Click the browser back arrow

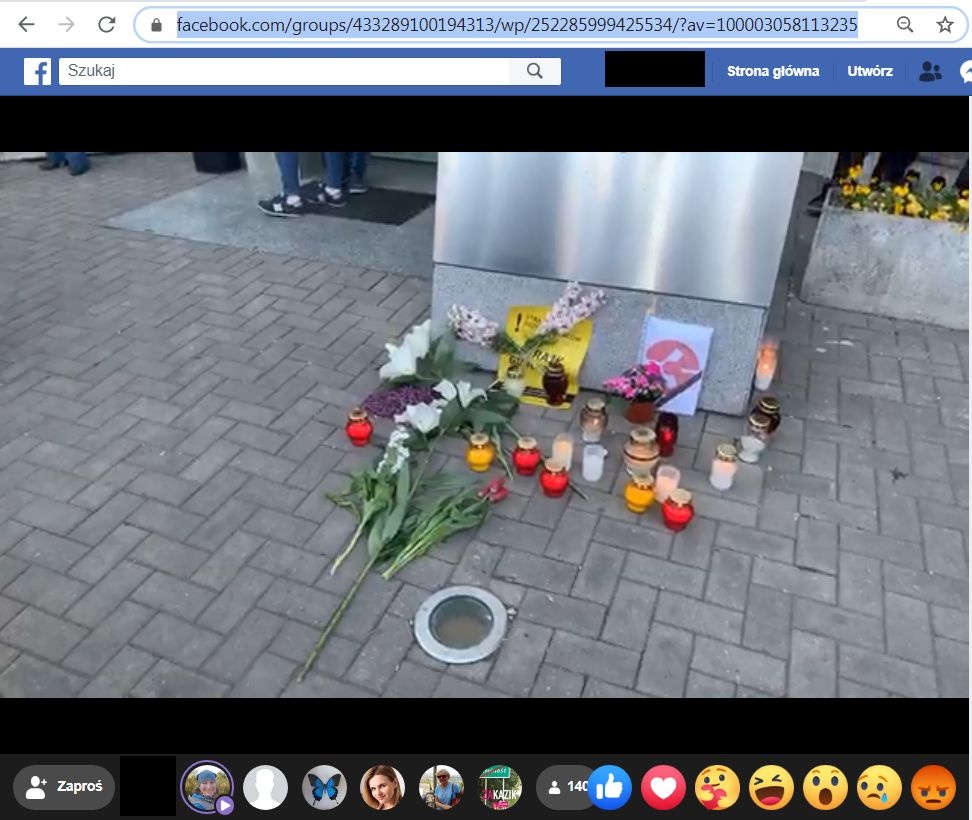tap(27, 25)
